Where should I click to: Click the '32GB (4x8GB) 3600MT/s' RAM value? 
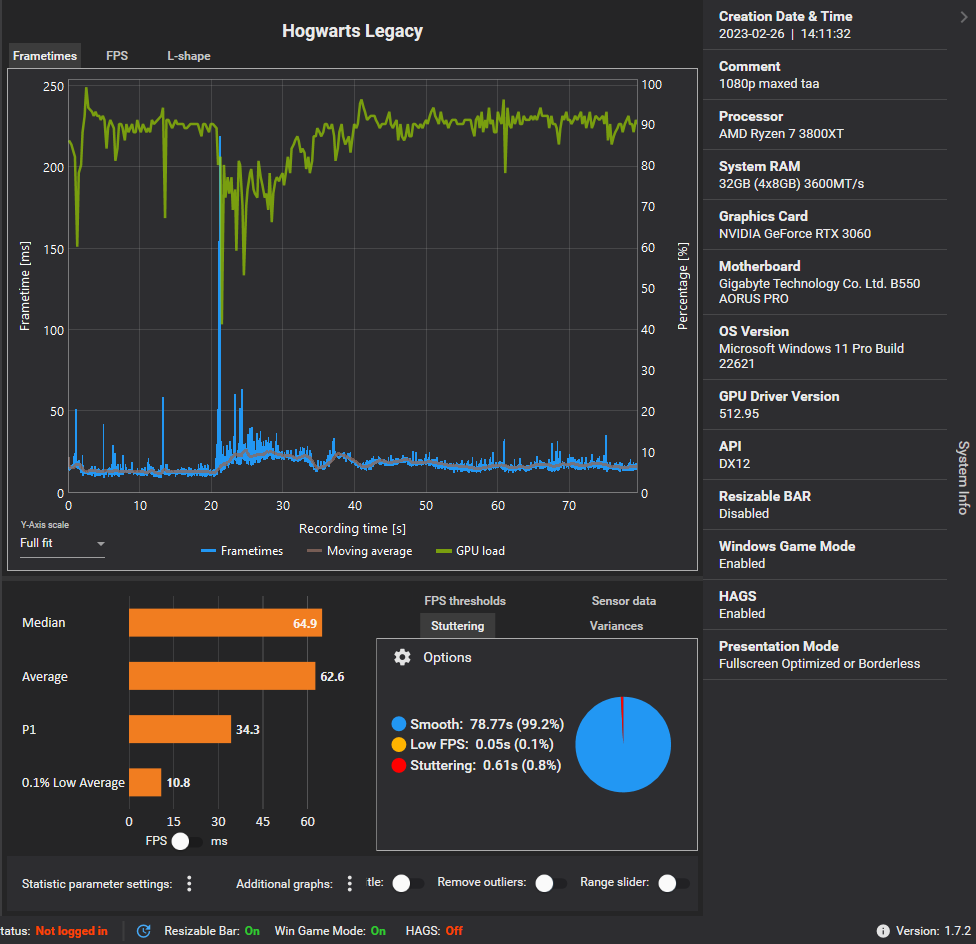point(791,184)
